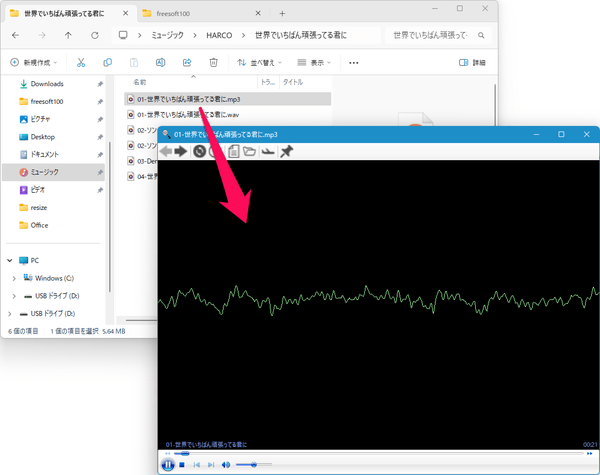Fast forward with the small double-arrow right of the seek bar

(x=590, y=454)
